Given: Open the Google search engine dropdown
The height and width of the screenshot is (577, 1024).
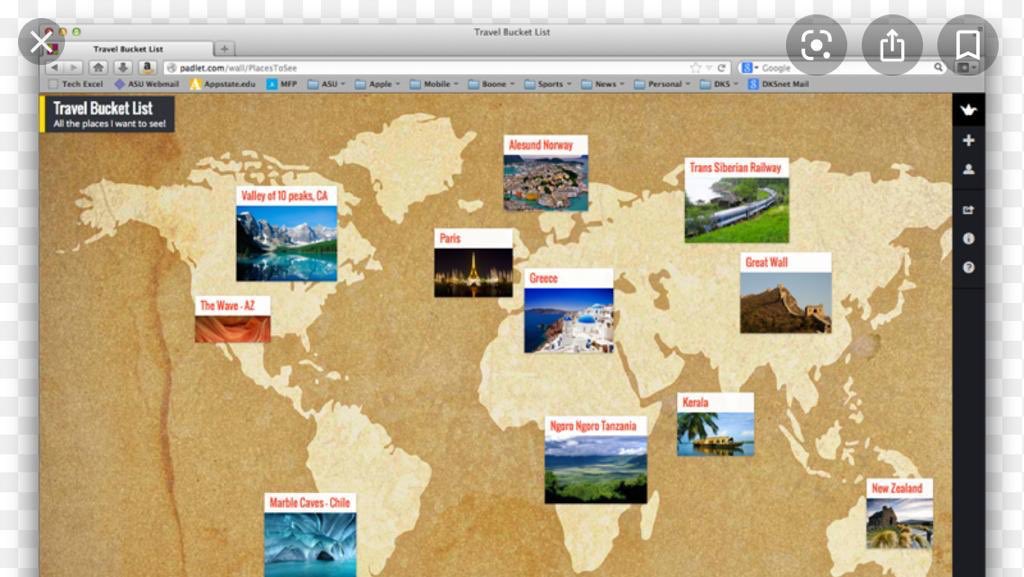Looking at the screenshot, I should pyautogui.click(x=750, y=68).
